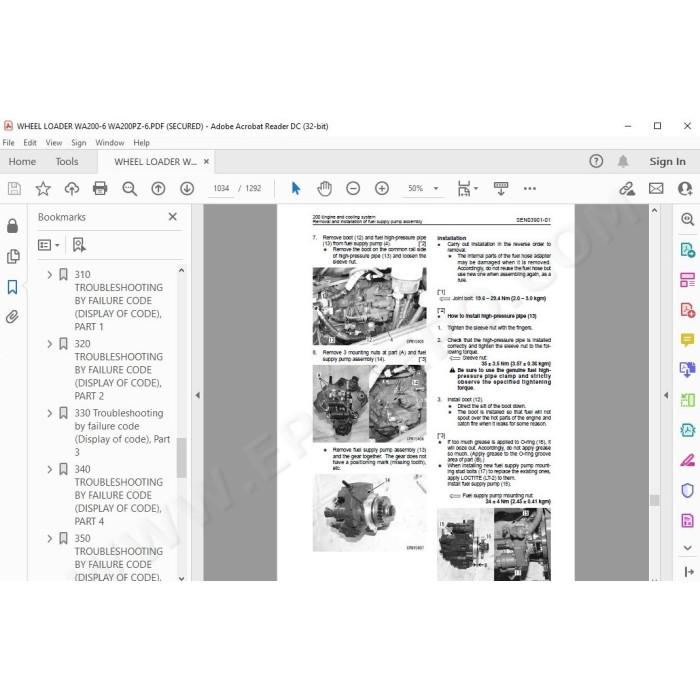Open the File menu
The image size is (700, 700).
pos(8,143)
